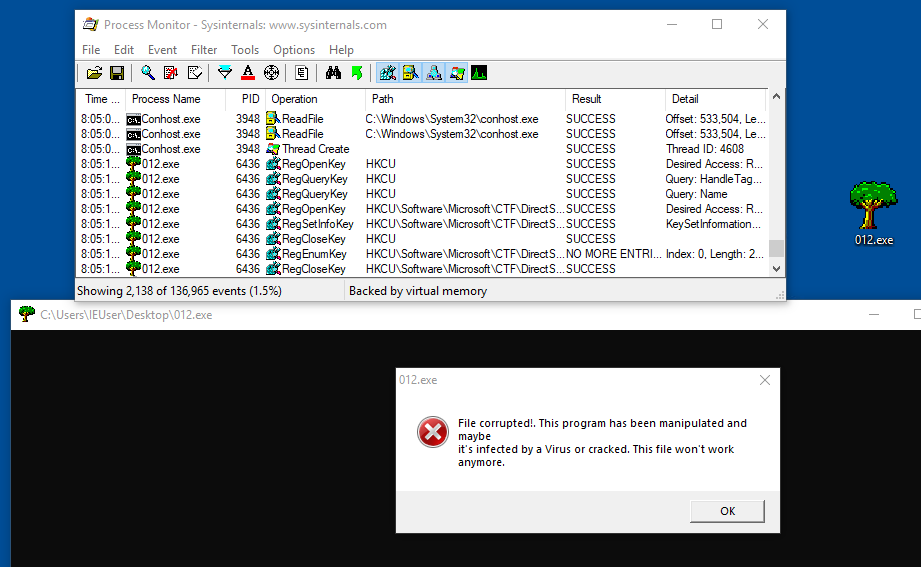Click the Path column header
Viewport: 921px width, 567px height.
(x=465, y=99)
